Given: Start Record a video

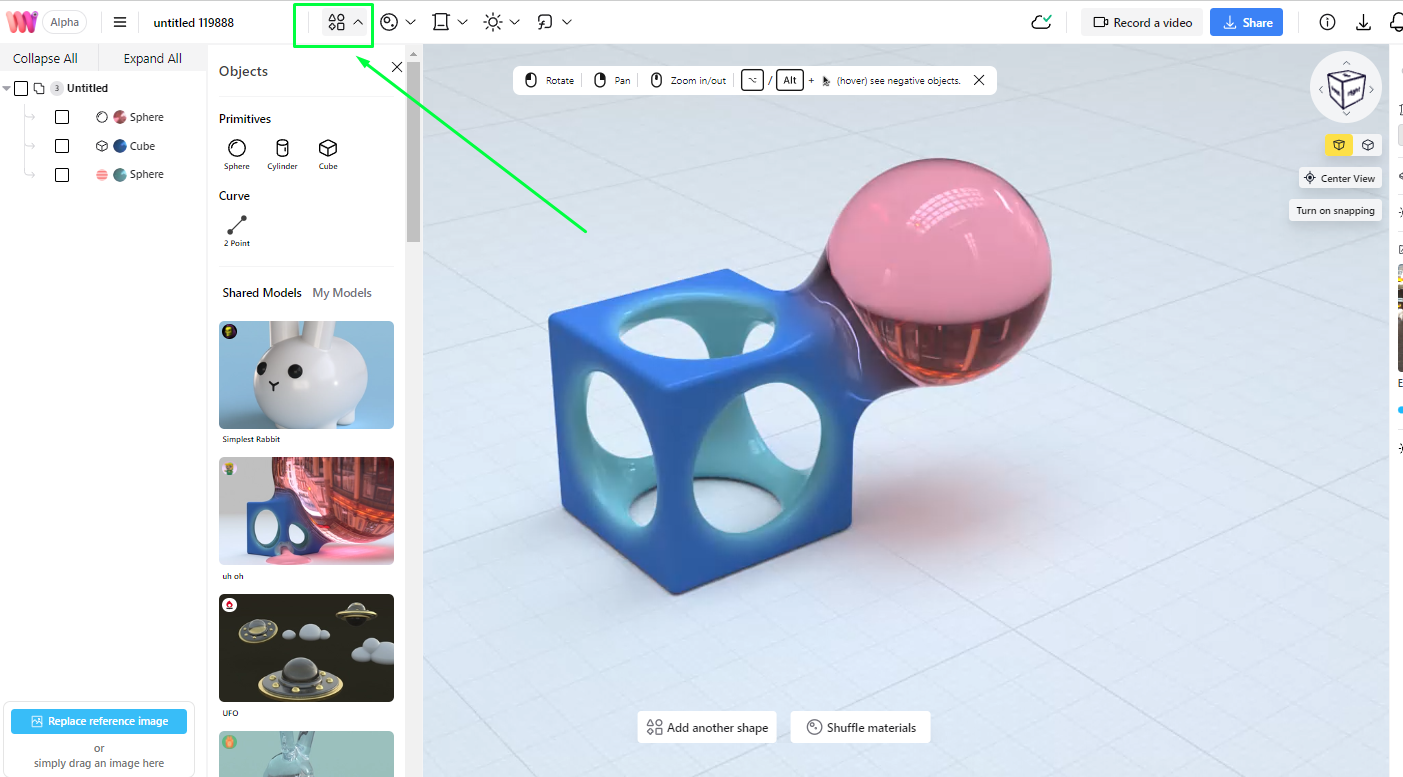Looking at the screenshot, I should pyautogui.click(x=1142, y=22).
